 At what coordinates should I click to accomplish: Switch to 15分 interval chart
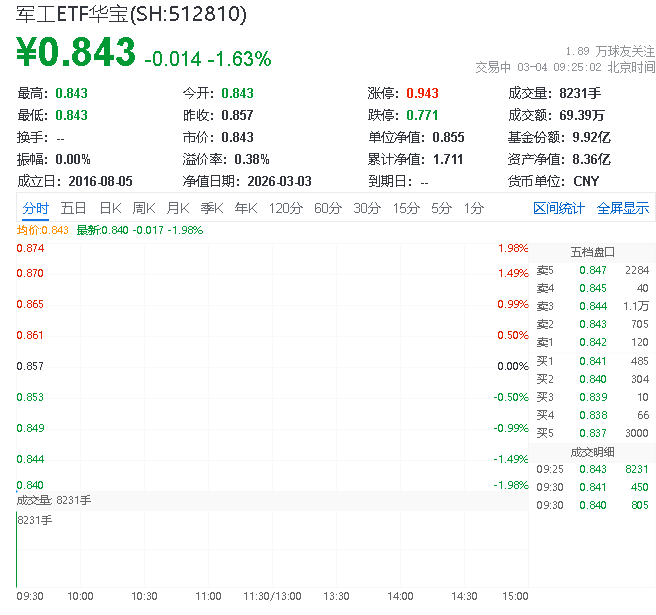click(x=405, y=208)
